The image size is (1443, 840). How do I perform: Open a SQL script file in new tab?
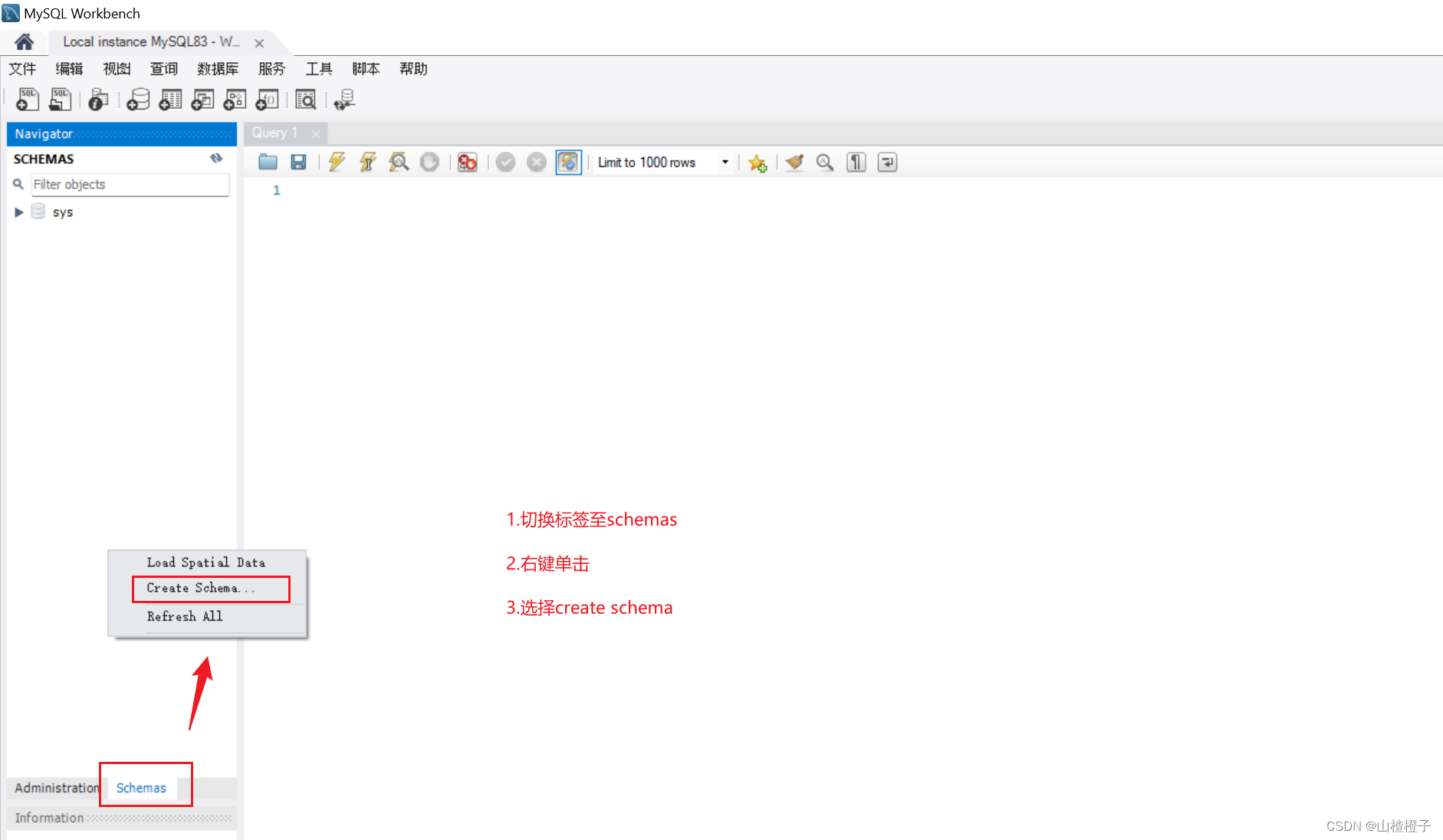(61, 100)
